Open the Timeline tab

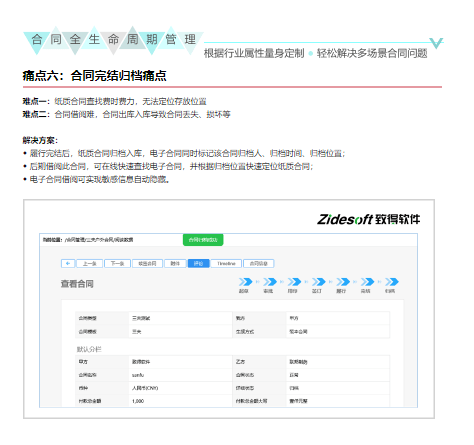226,263
